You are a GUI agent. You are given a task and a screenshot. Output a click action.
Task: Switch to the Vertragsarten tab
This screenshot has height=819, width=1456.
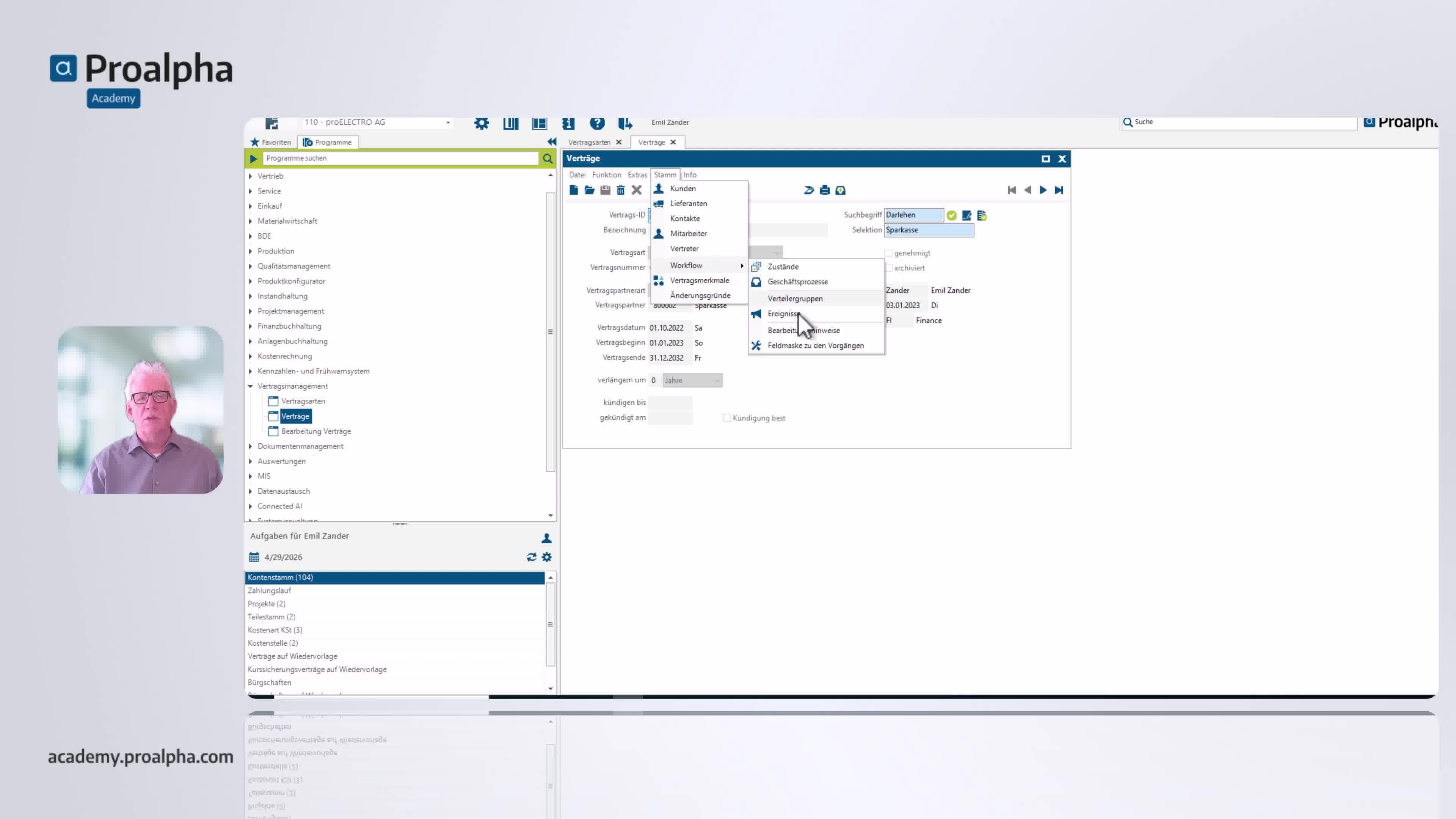tap(589, 143)
